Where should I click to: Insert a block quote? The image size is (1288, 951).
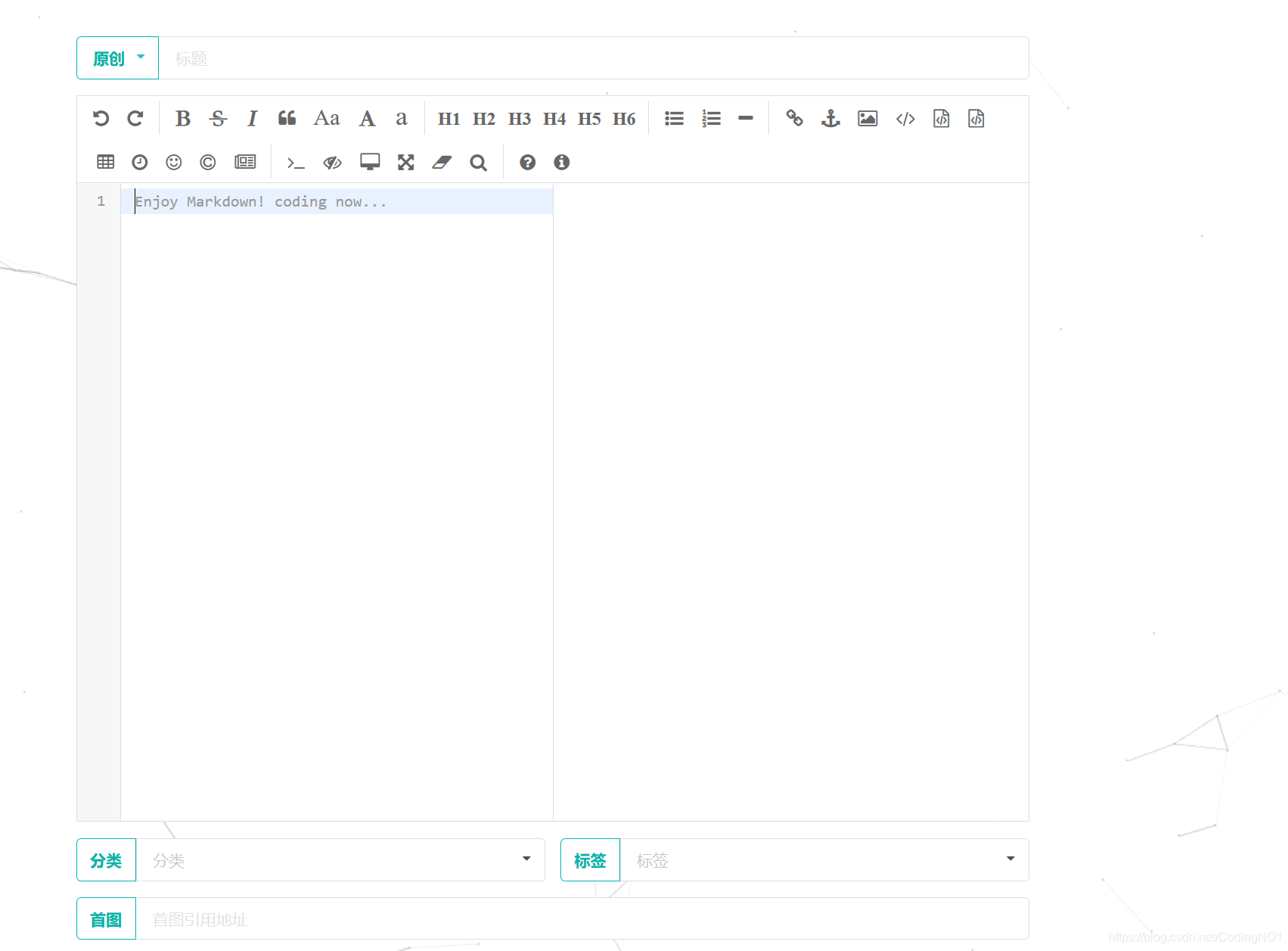[287, 119]
